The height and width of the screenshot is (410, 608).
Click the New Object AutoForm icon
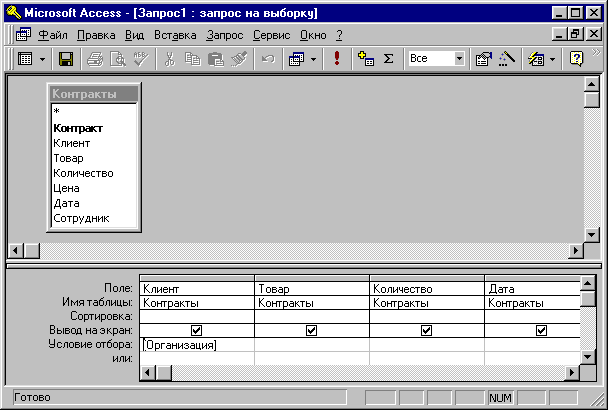pyautogui.click(x=536, y=59)
